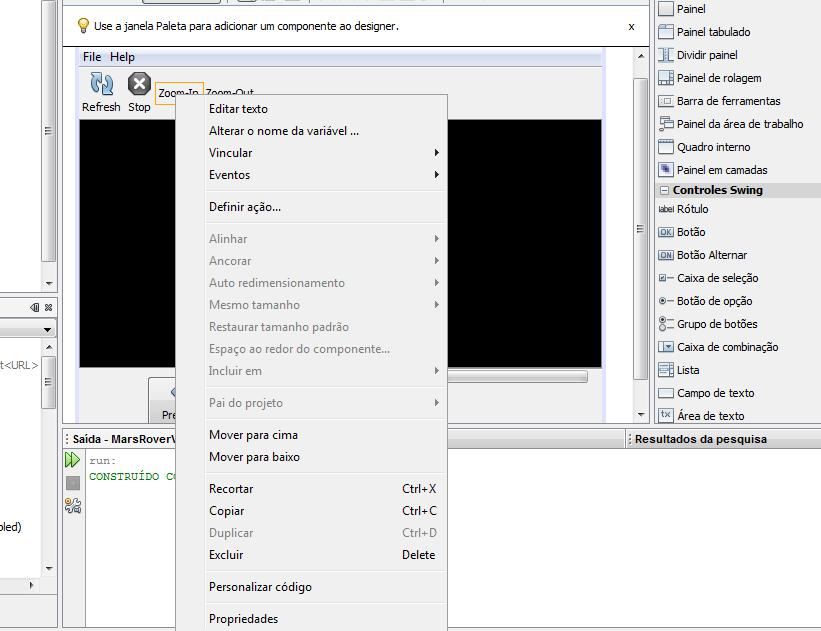
Task: Select Painel palette icon
Action: click(665, 9)
